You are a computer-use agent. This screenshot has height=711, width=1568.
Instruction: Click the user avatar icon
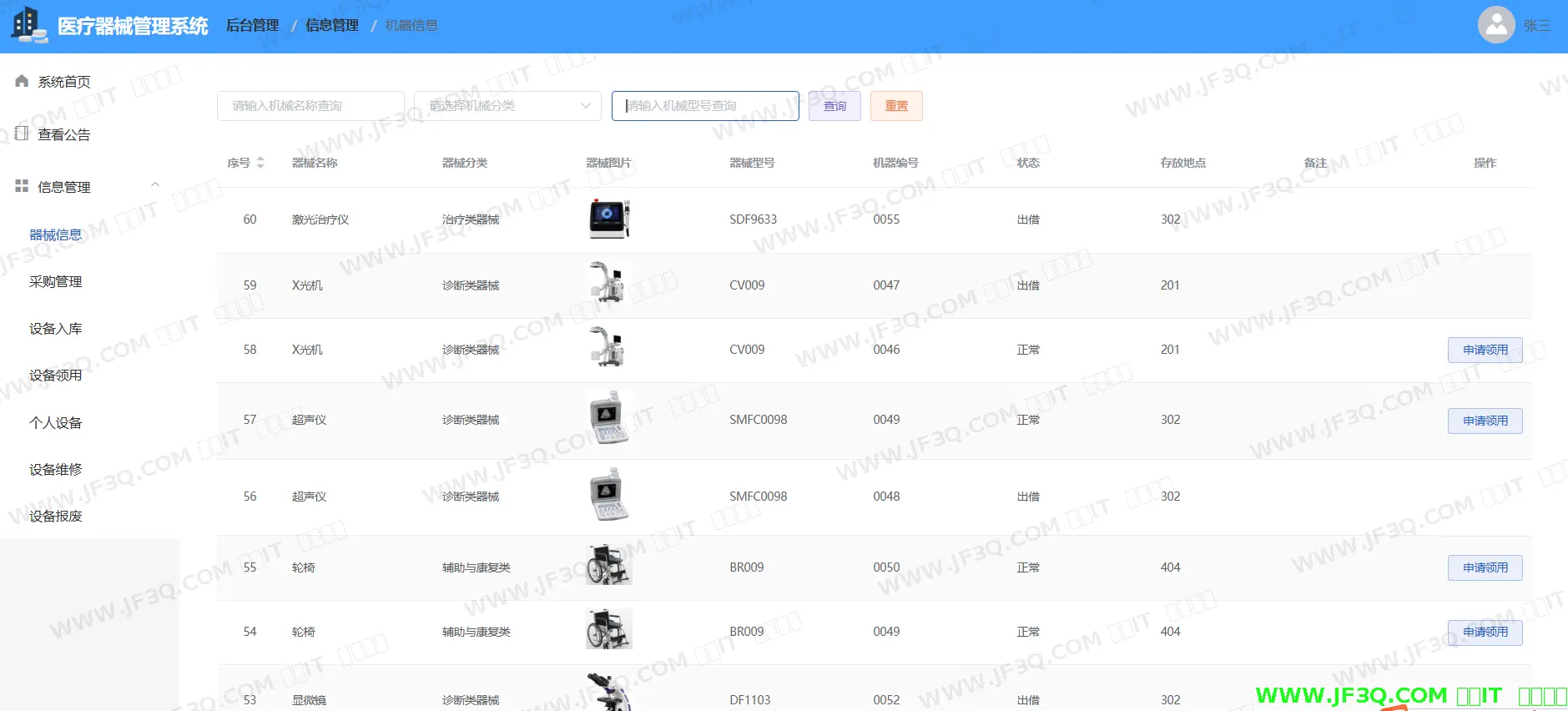point(1495,25)
